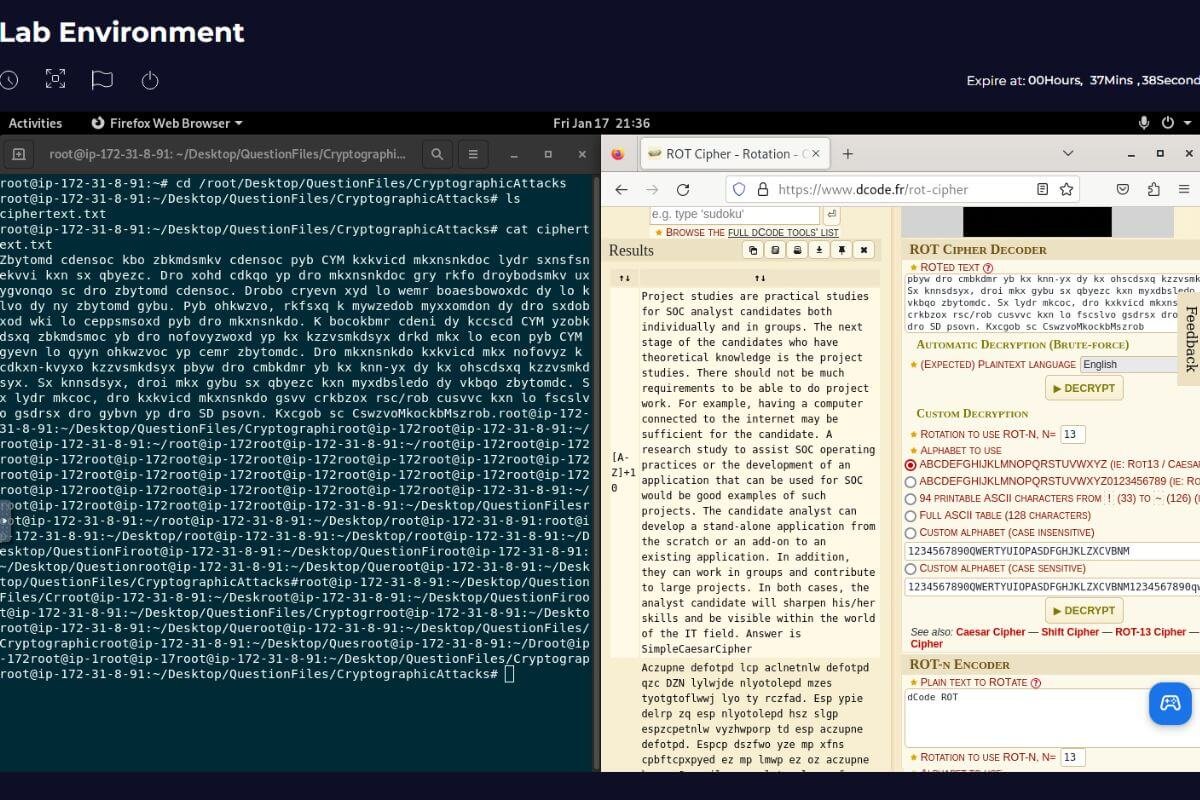1200x800 pixels.
Task: Click the padlock site info icon
Action: point(762,189)
